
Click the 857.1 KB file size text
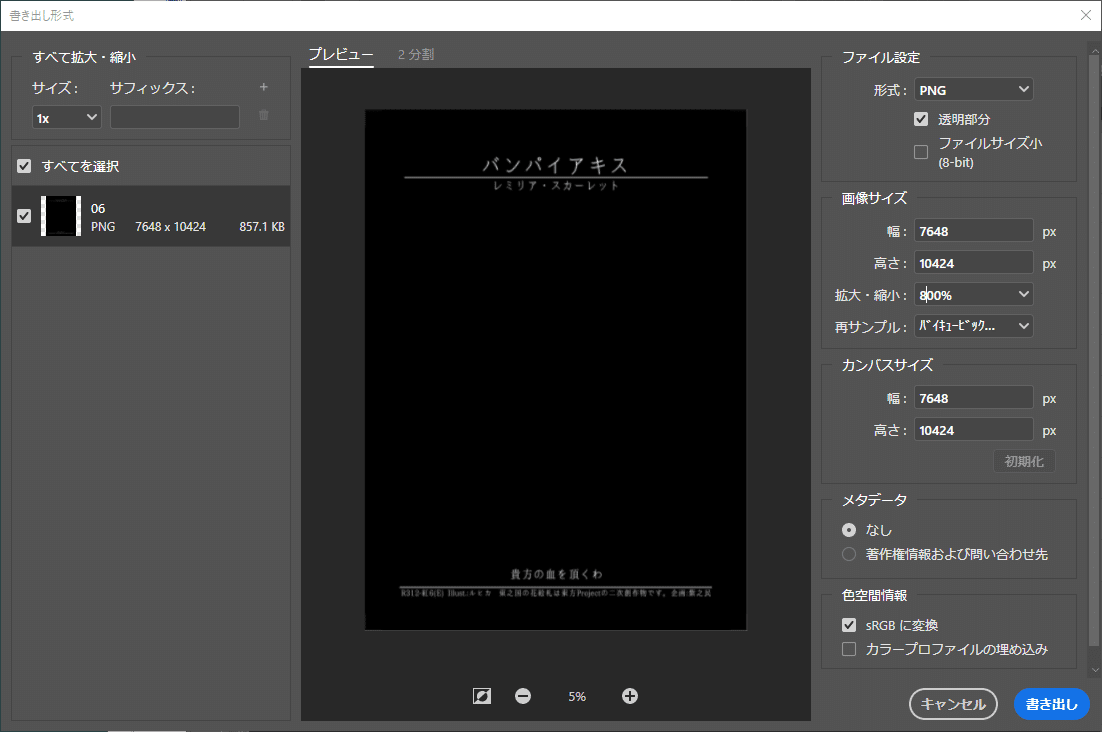point(262,227)
